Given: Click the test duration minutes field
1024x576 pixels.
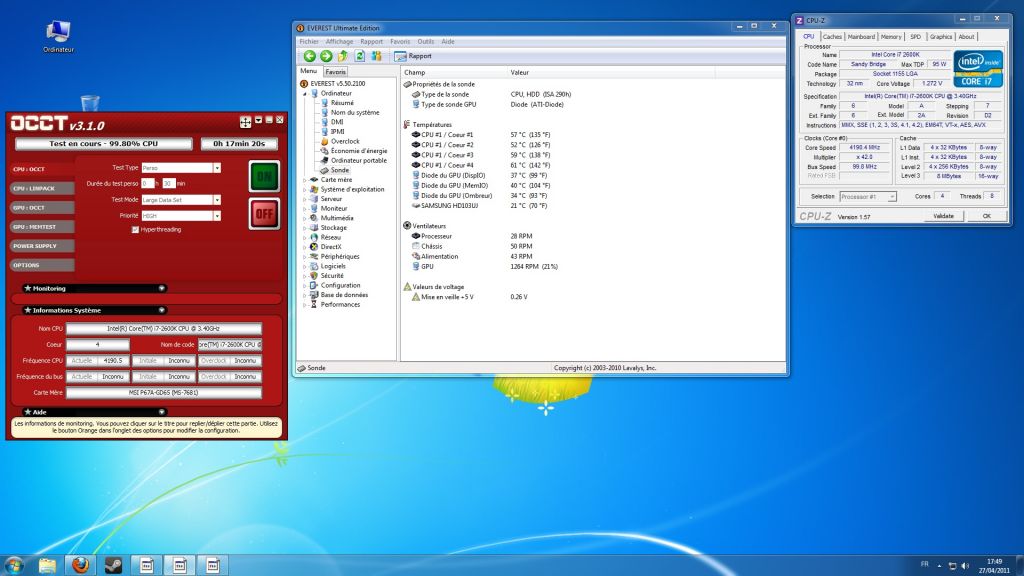Looking at the screenshot, I should (168, 184).
